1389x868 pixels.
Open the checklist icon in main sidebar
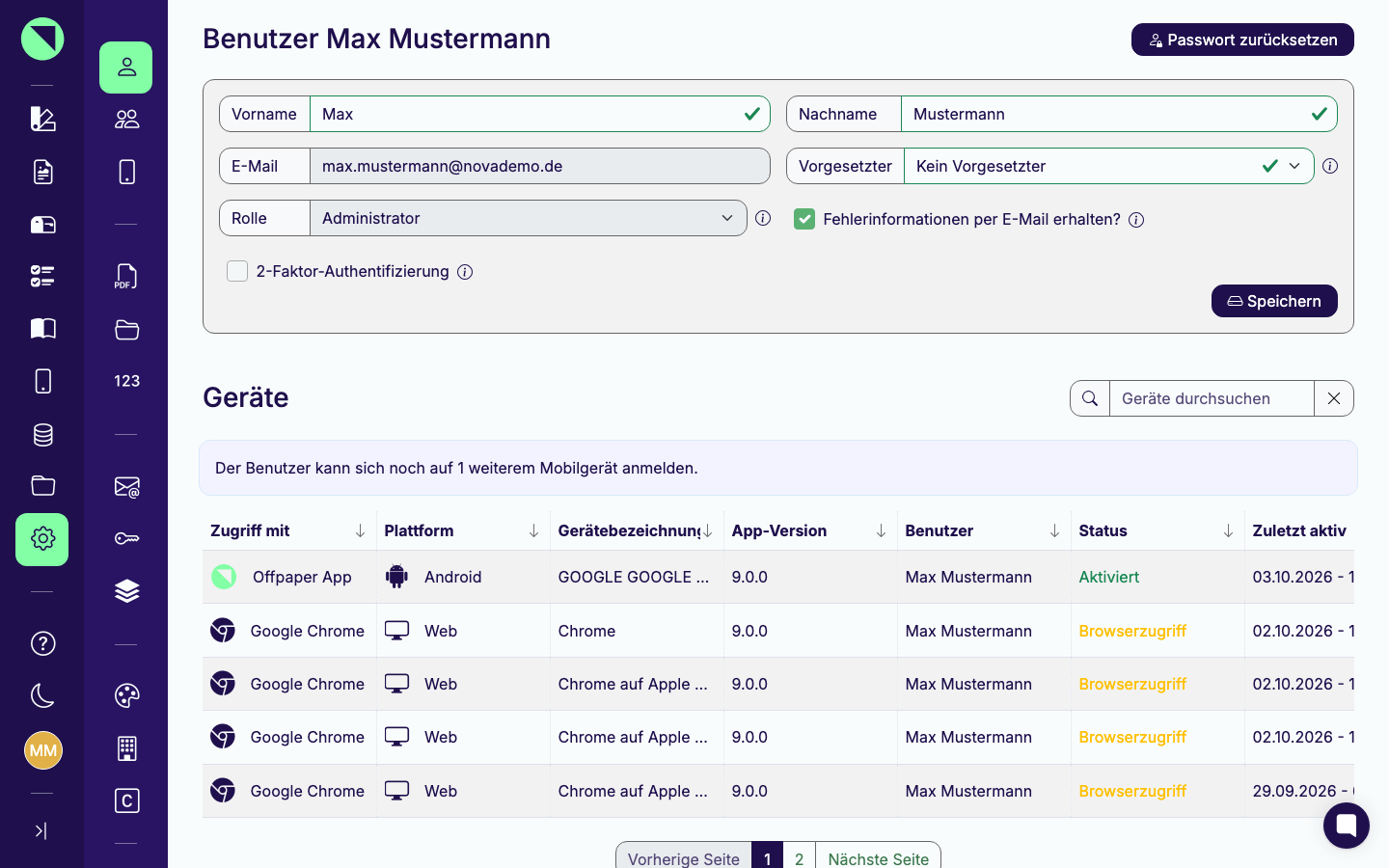click(x=42, y=277)
